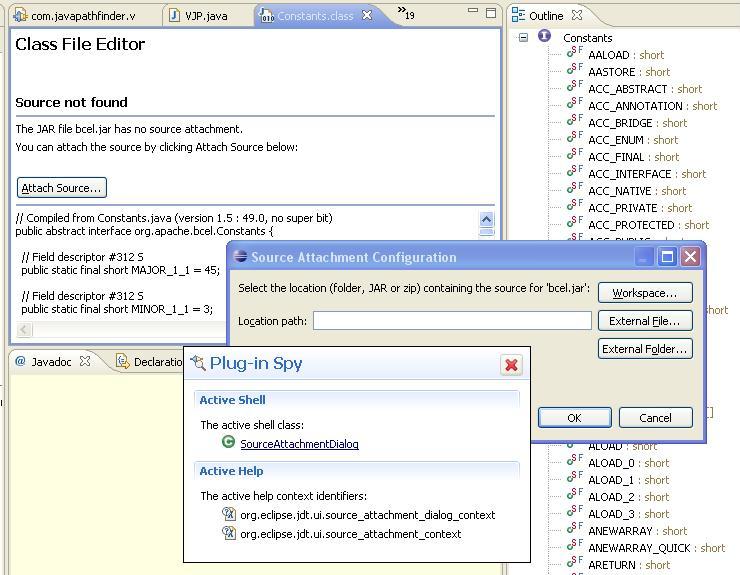The height and width of the screenshot is (575, 740).
Task: Focus the Location path text field
Action: [452, 321]
